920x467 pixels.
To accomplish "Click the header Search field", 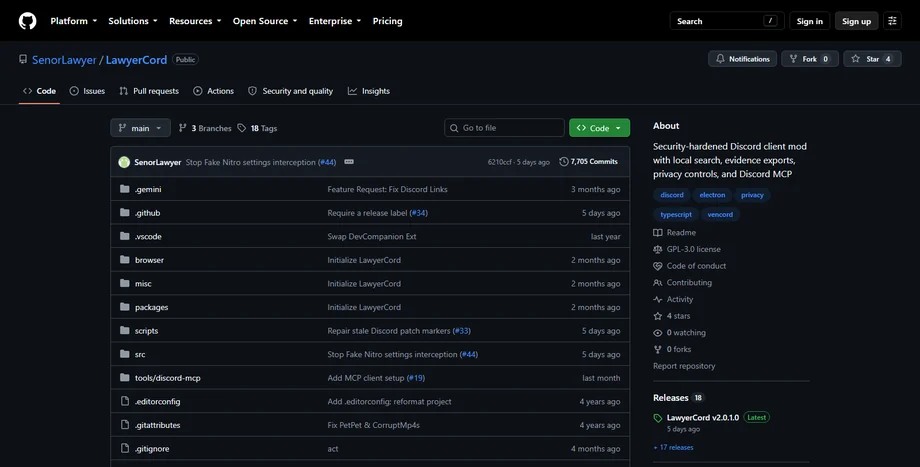I will [727, 21].
